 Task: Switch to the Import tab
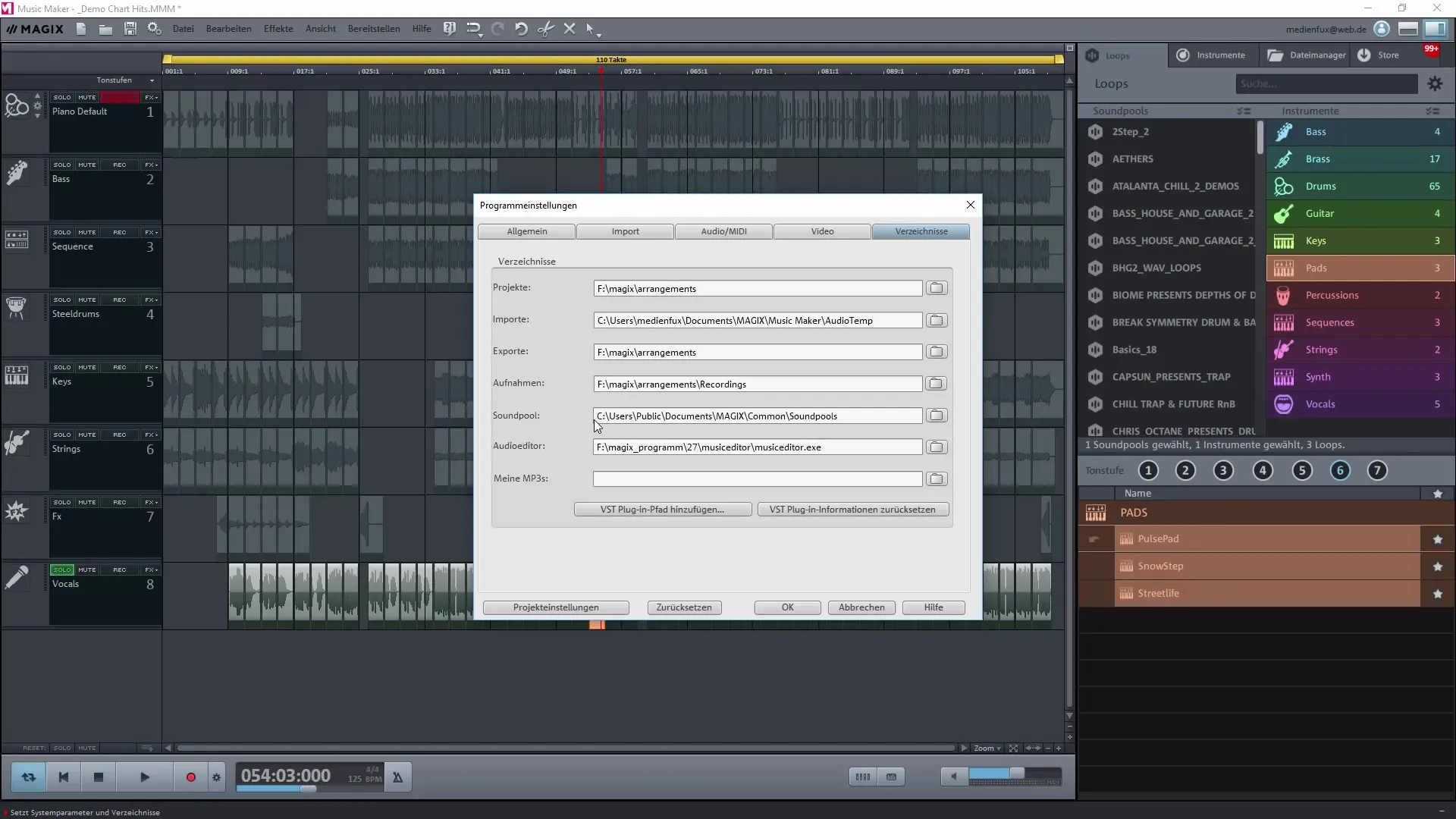click(x=625, y=231)
